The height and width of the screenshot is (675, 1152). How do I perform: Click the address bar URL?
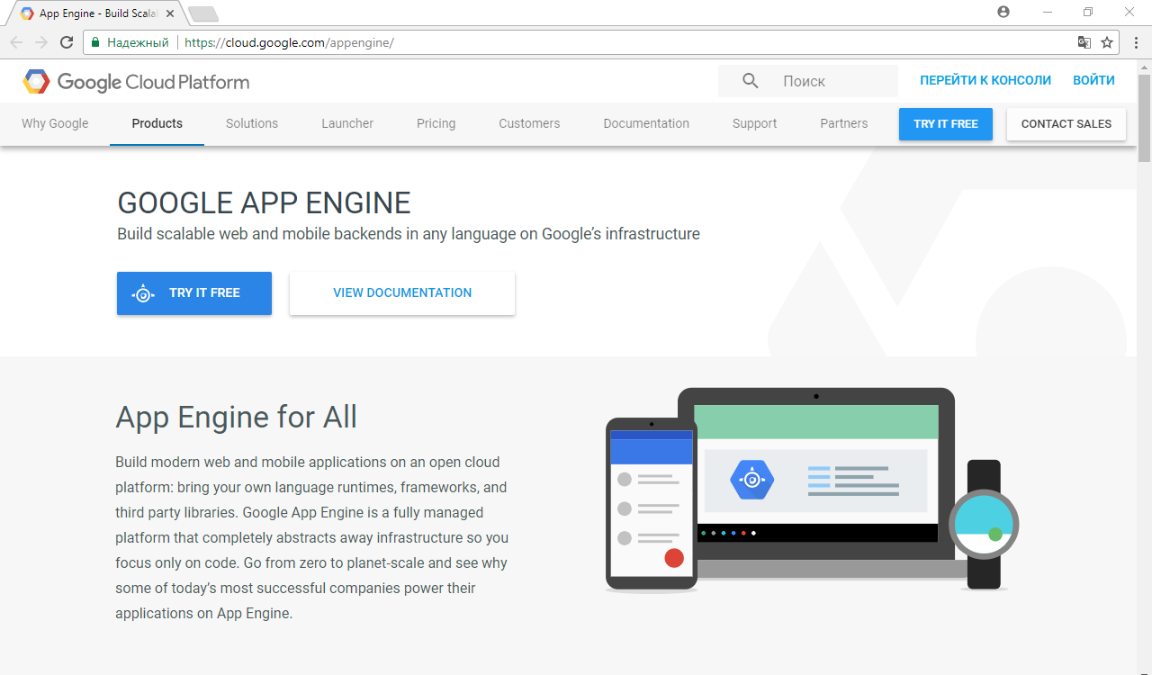[x=289, y=43]
